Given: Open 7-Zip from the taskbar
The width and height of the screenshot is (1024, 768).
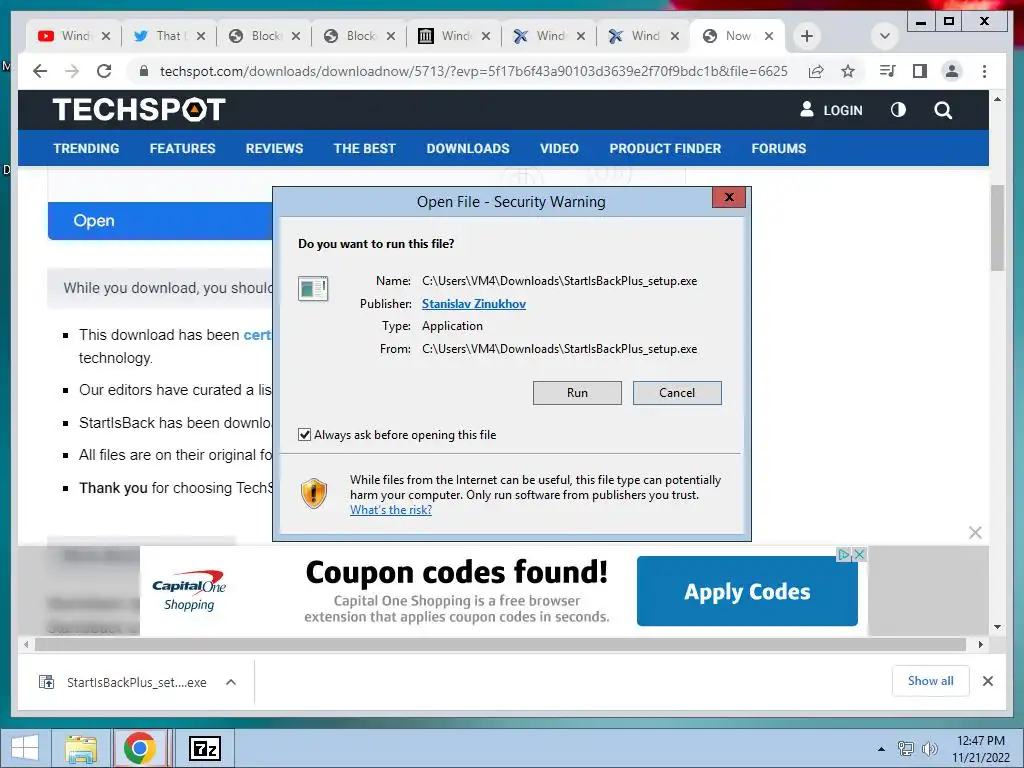Looking at the screenshot, I should point(204,748).
